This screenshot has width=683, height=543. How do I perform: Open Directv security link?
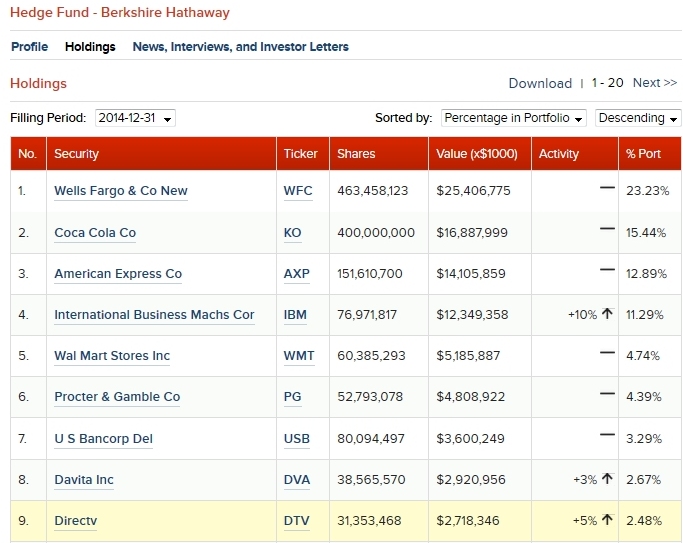point(75,520)
